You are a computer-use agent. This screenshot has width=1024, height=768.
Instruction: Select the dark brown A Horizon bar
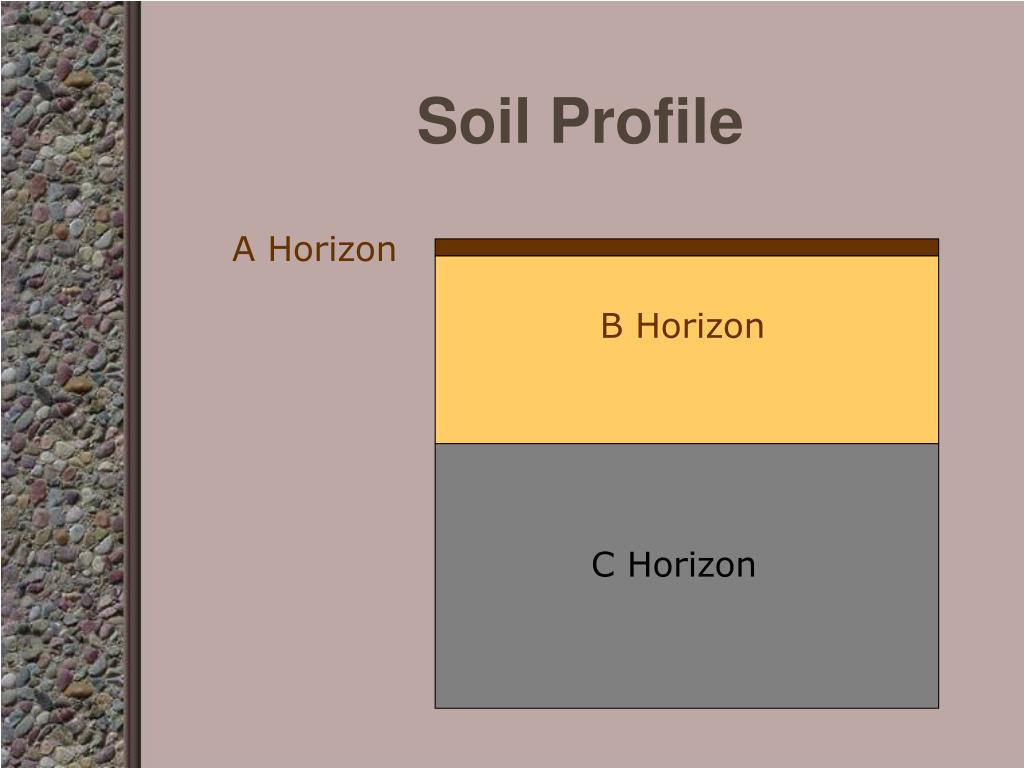point(686,247)
